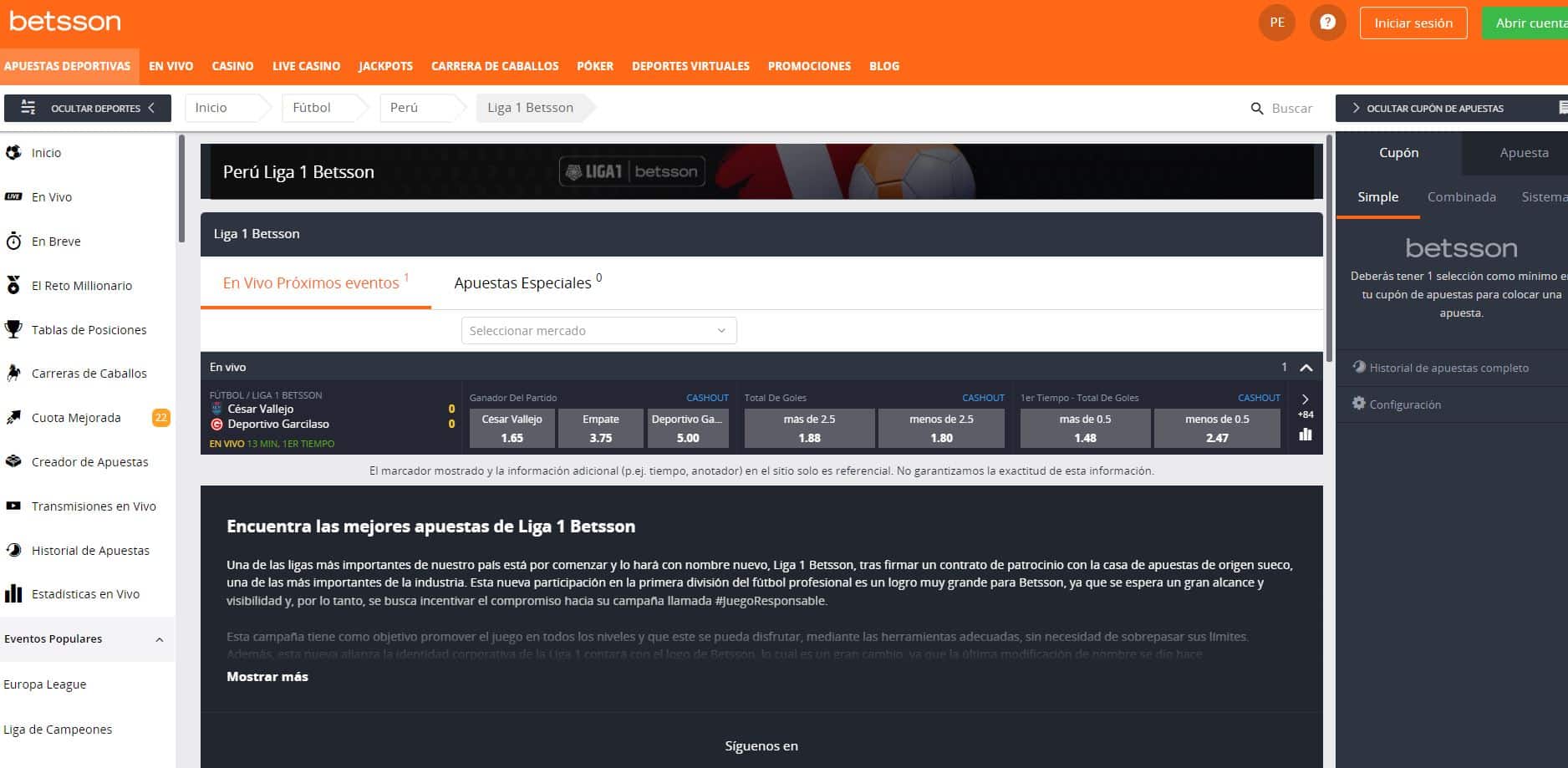1568x768 pixels.
Task: Click the search magnifier icon
Action: [1256, 109]
